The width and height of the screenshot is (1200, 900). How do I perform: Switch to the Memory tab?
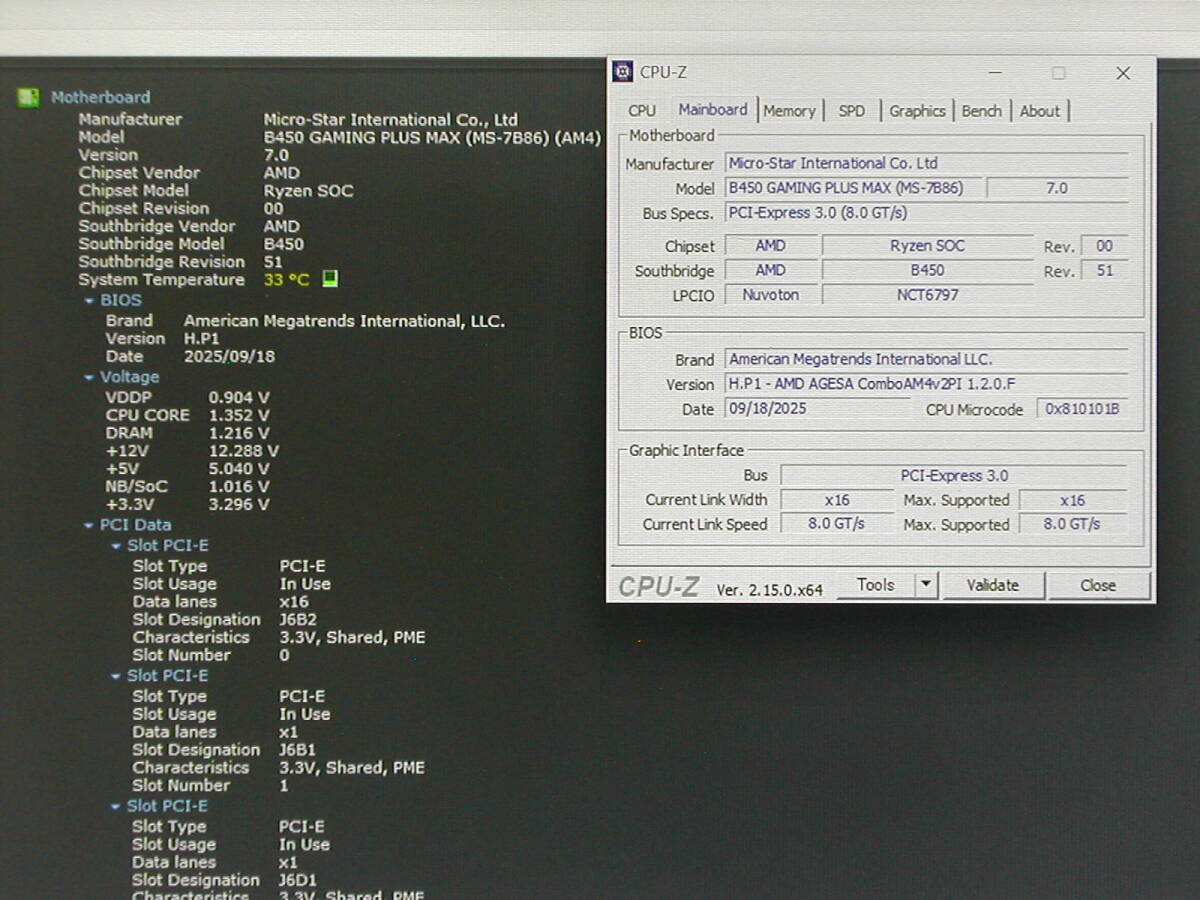tap(789, 111)
